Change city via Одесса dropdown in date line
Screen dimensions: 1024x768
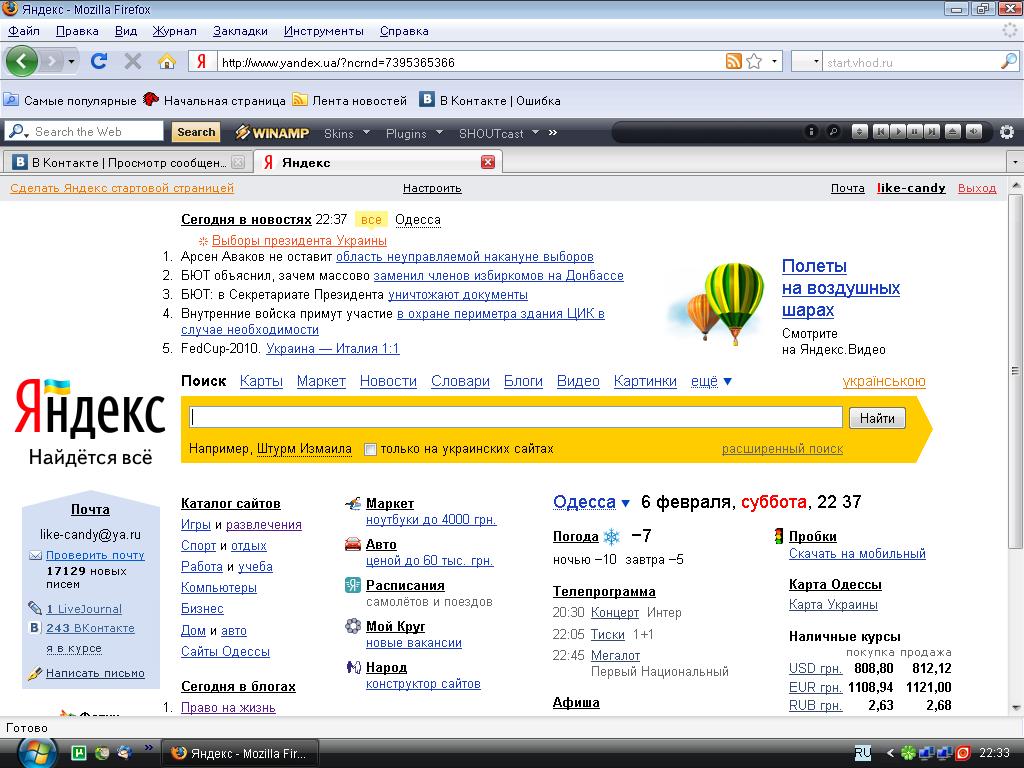click(591, 502)
